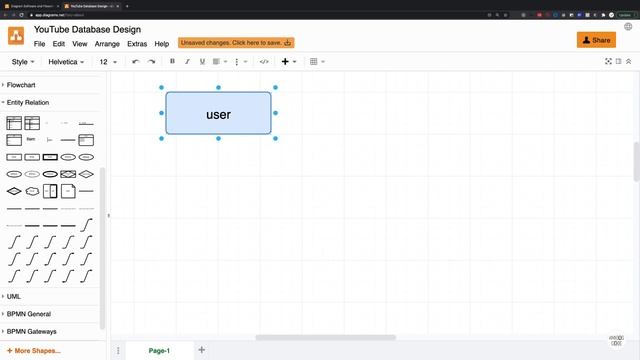Click the sidebar collapse splitter handle
The image size is (640, 360).
pyautogui.click(x=109, y=216)
